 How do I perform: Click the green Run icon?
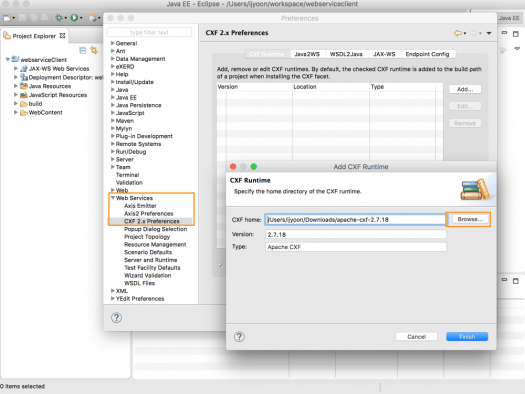(74, 17)
